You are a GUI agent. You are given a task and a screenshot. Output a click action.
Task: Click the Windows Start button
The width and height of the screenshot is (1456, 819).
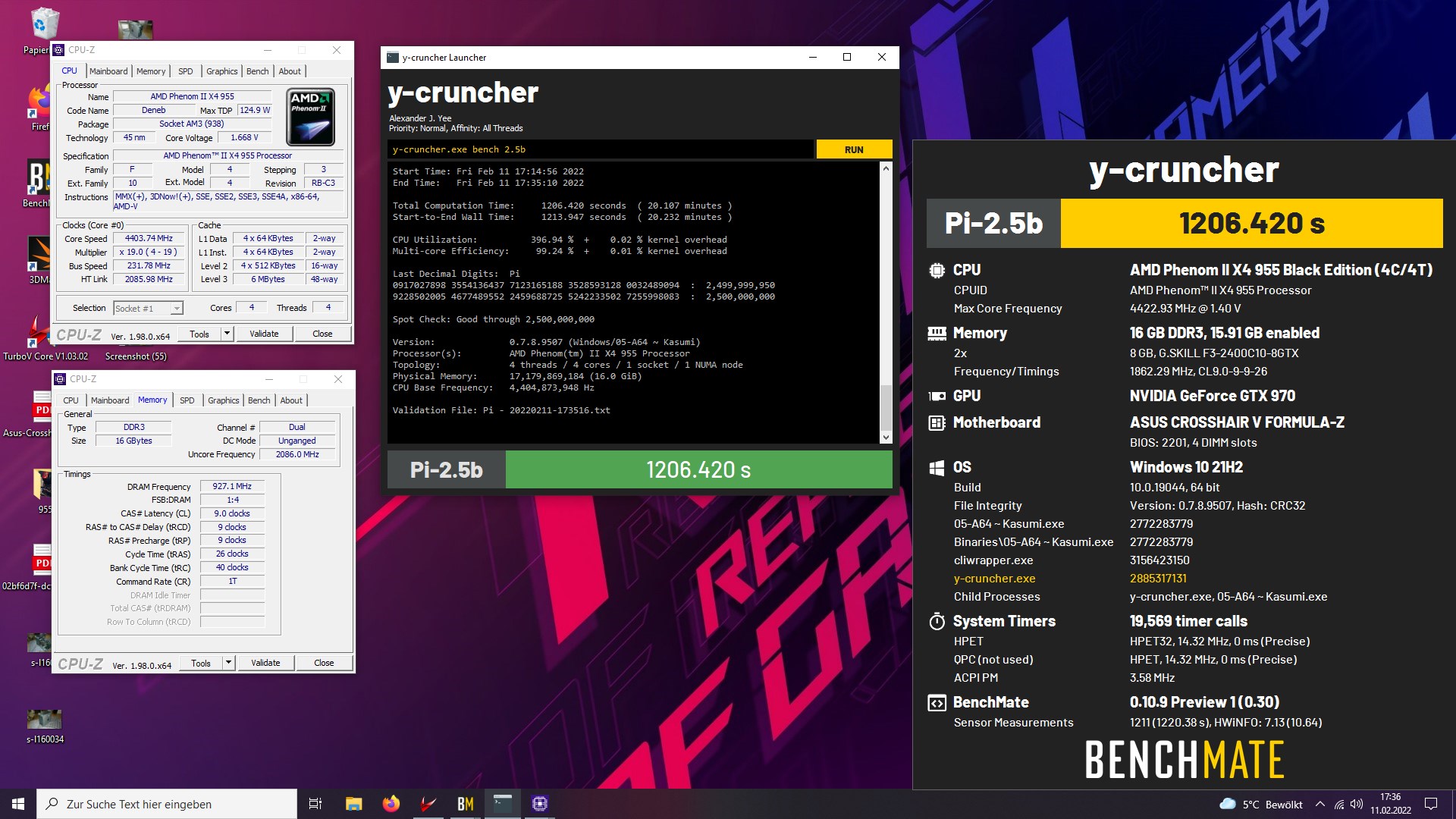[x=18, y=804]
